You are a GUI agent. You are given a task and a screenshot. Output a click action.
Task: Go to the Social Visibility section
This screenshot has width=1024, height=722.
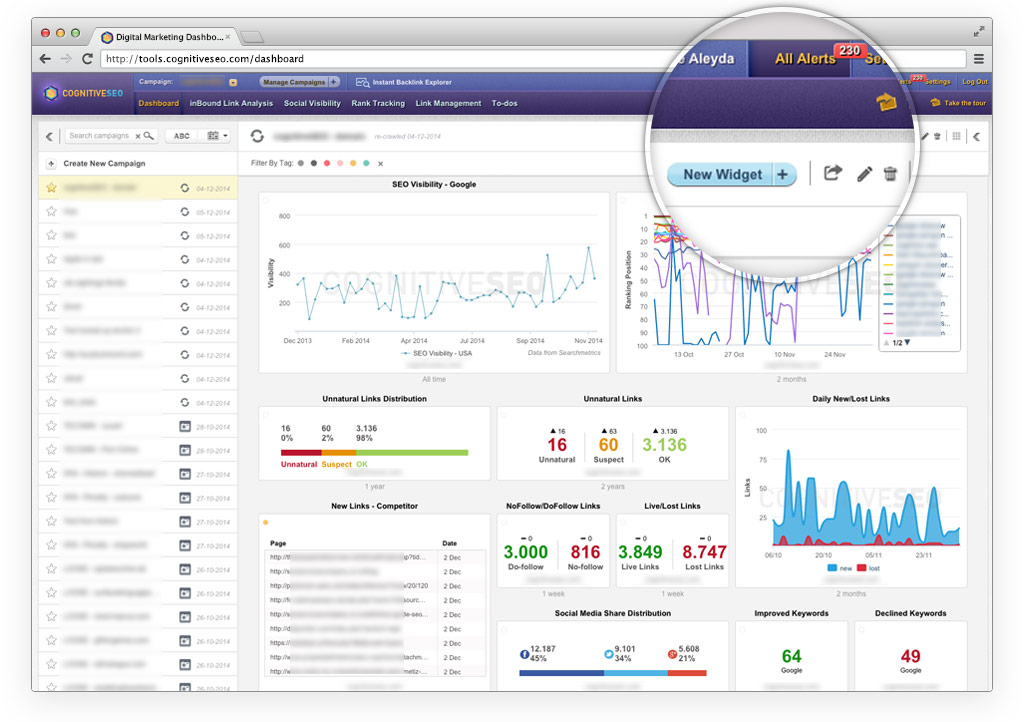pos(312,103)
